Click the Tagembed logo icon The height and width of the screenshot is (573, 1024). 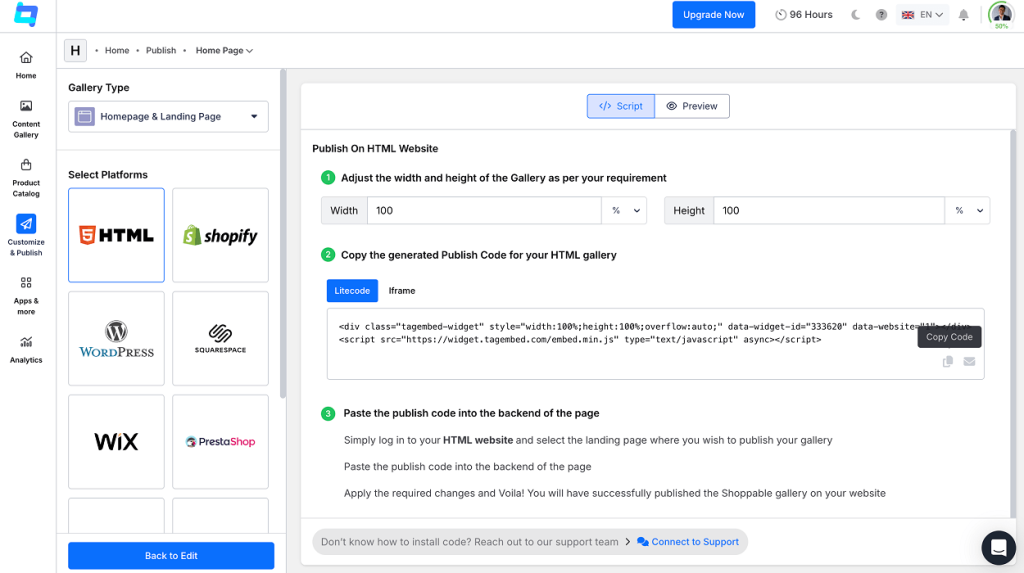click(x=26, y=14)
